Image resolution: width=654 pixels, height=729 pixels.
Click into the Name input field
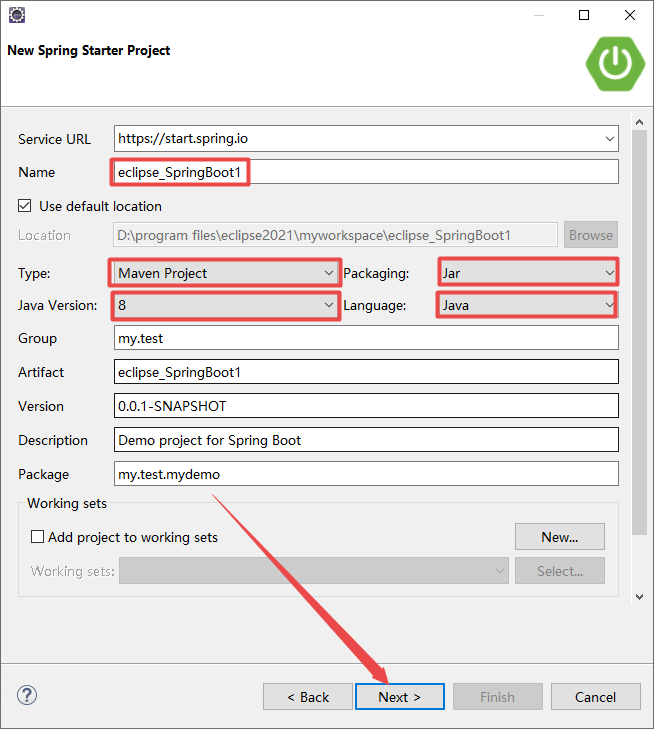tap(366, 172)
